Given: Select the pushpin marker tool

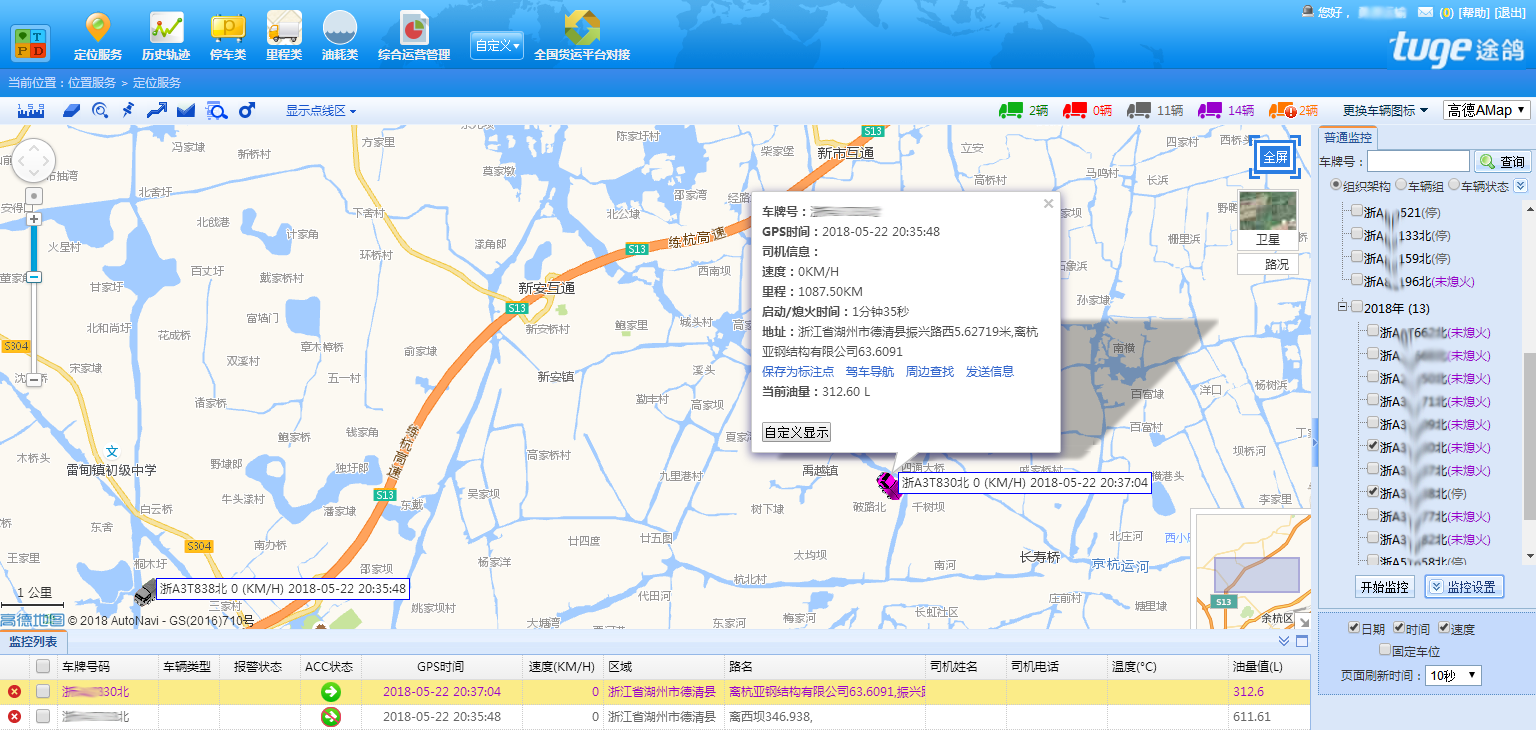Looking at the screenshot, I should (x=128, y=110).
